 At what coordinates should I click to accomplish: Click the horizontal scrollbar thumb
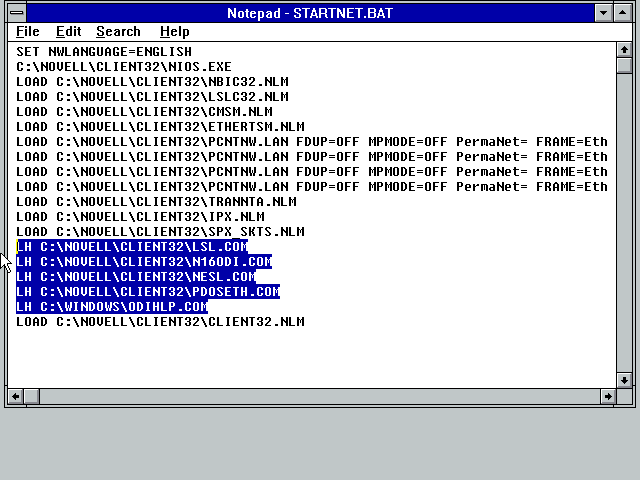point(32,396)
